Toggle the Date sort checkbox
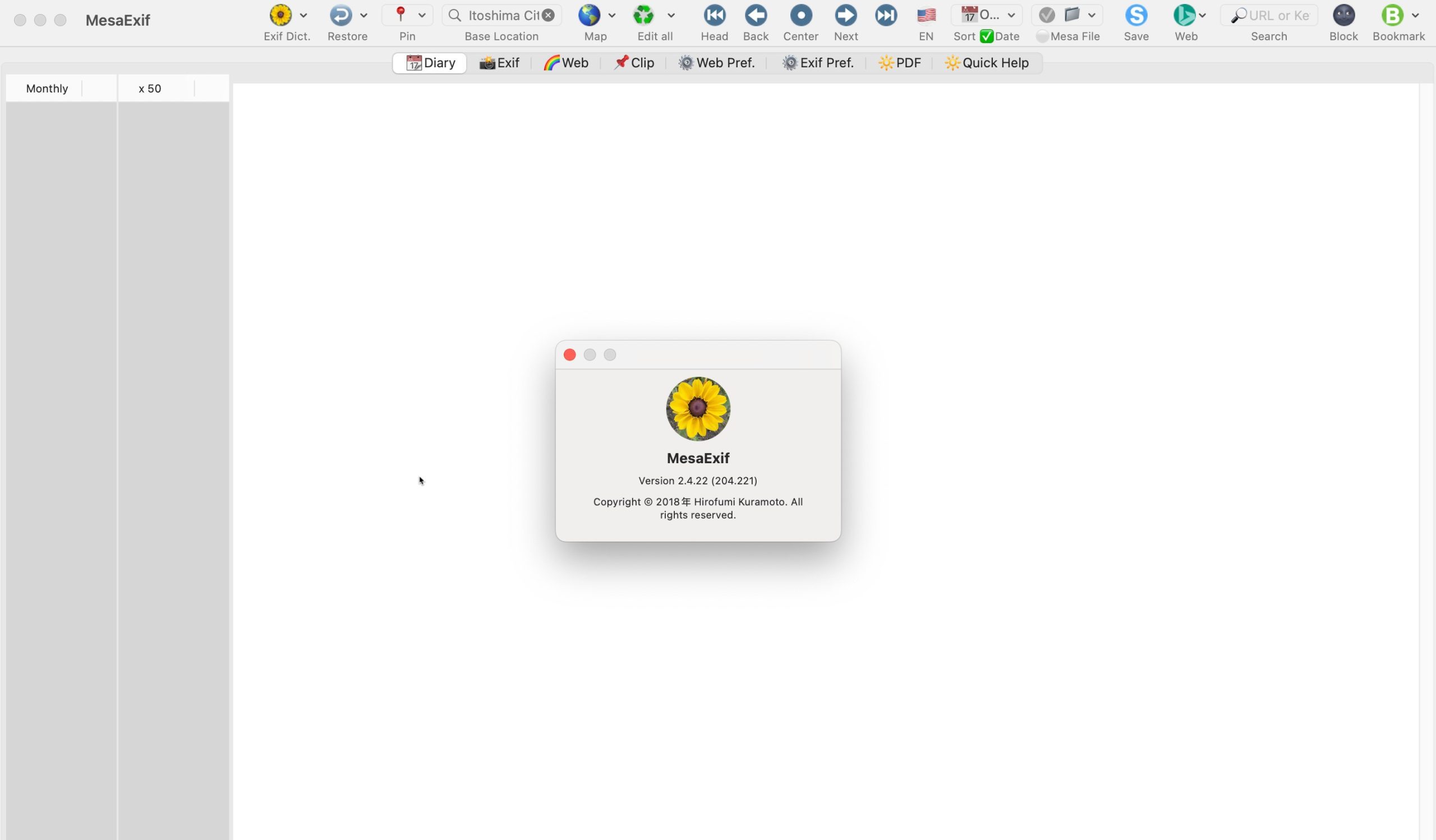 [x=987, y=36]
